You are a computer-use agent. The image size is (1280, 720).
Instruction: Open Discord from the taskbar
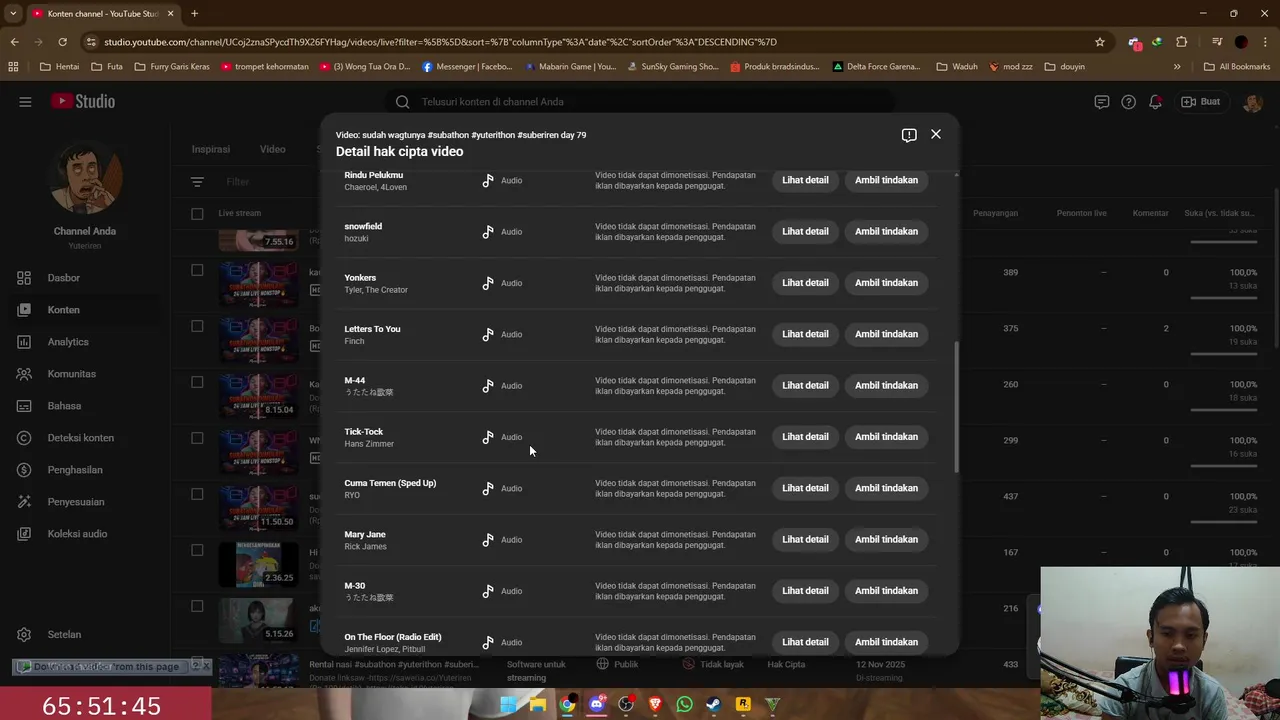[x=597, y=704]
